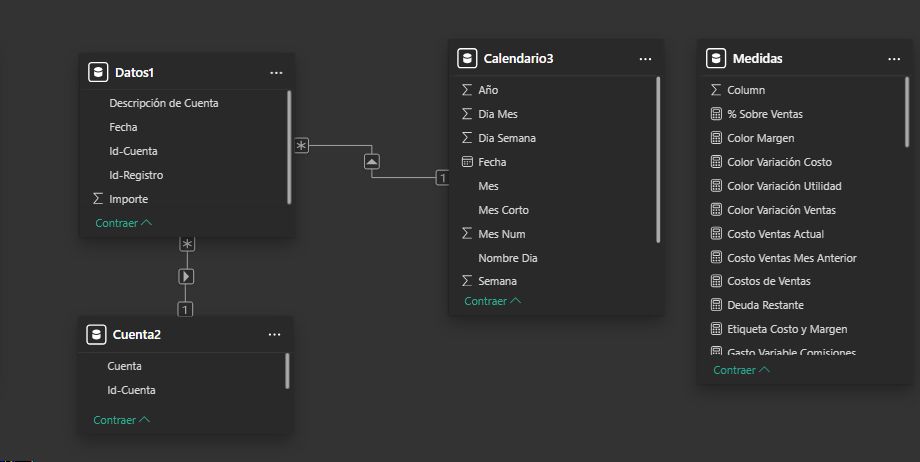Open the Datos1 more options menu
Viewport: 920px width, 462px height.
[276, 73]
